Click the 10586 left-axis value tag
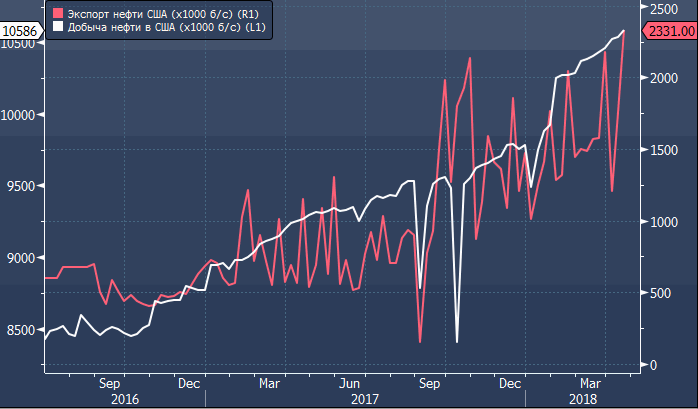This screenshot has height=409, width=698. tap(20, 32)
